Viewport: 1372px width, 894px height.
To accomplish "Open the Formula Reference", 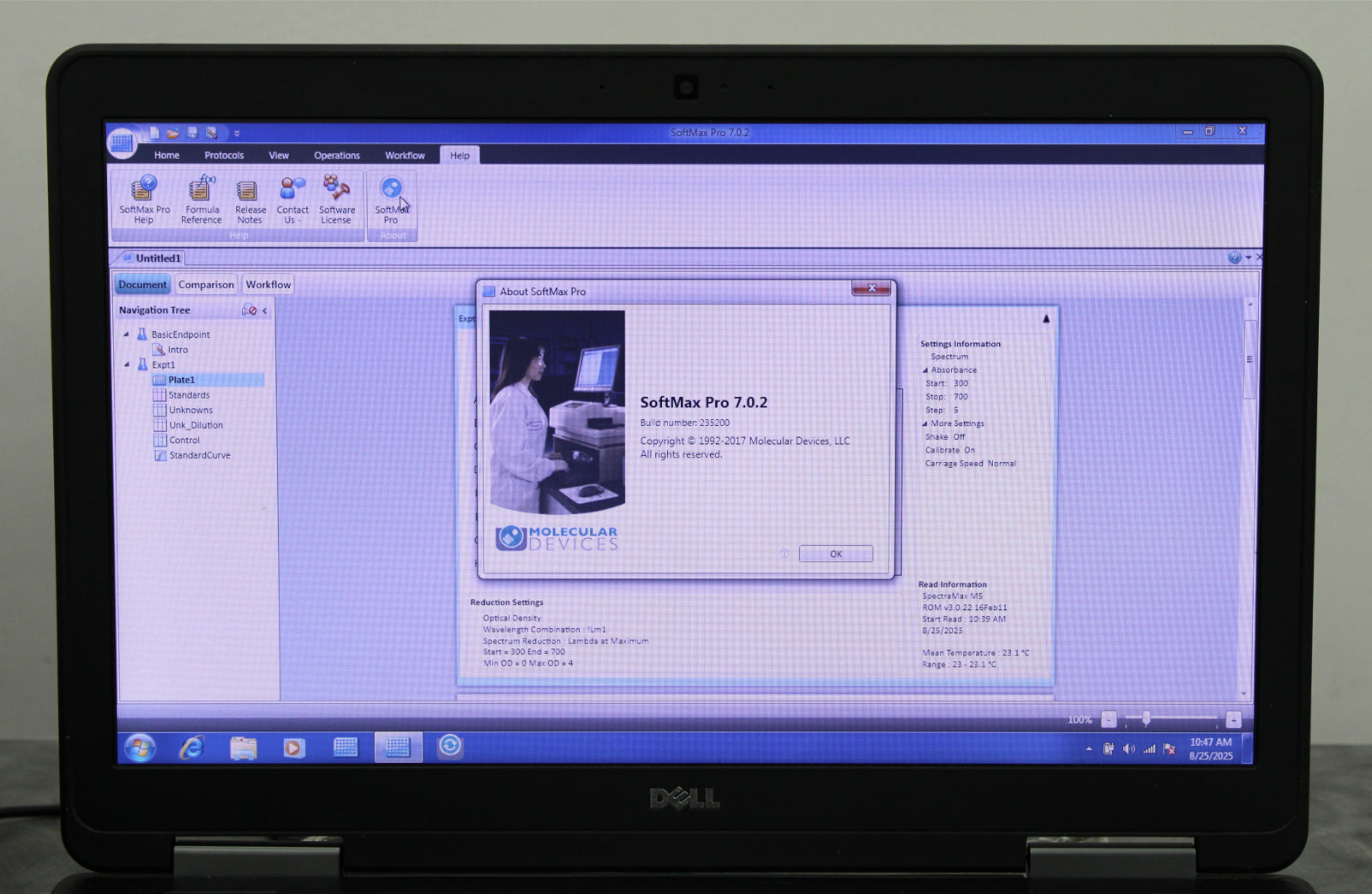I will tap(202, 200).
